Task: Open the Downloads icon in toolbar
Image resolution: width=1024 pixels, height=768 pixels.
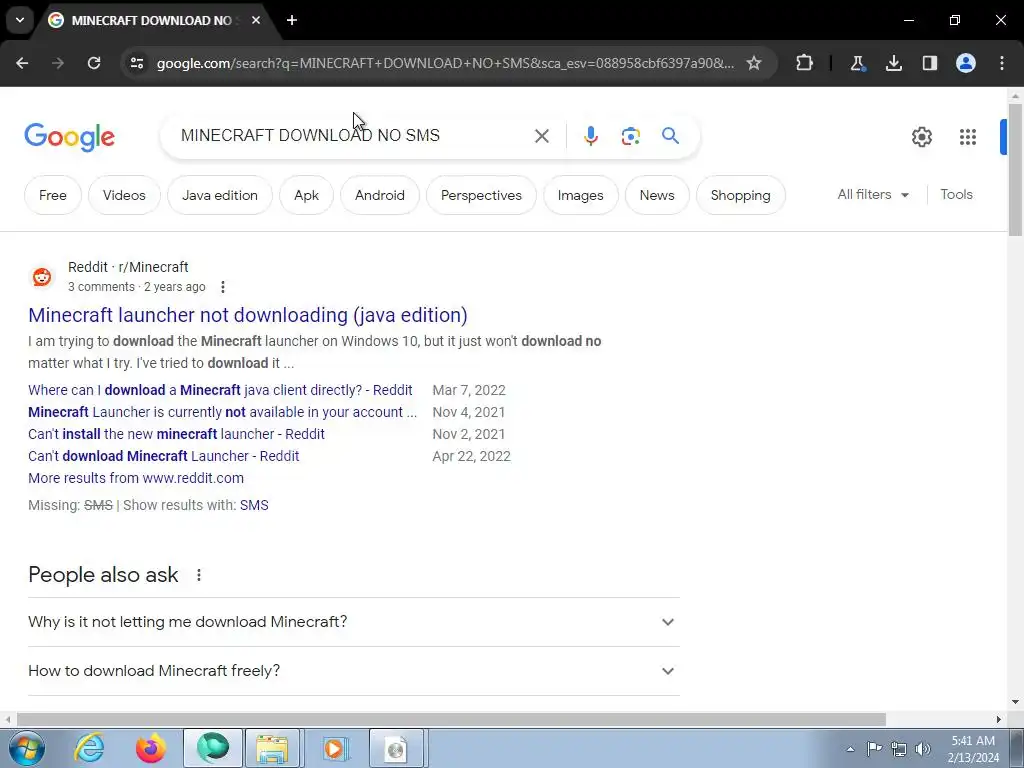Action: (893, 63)
